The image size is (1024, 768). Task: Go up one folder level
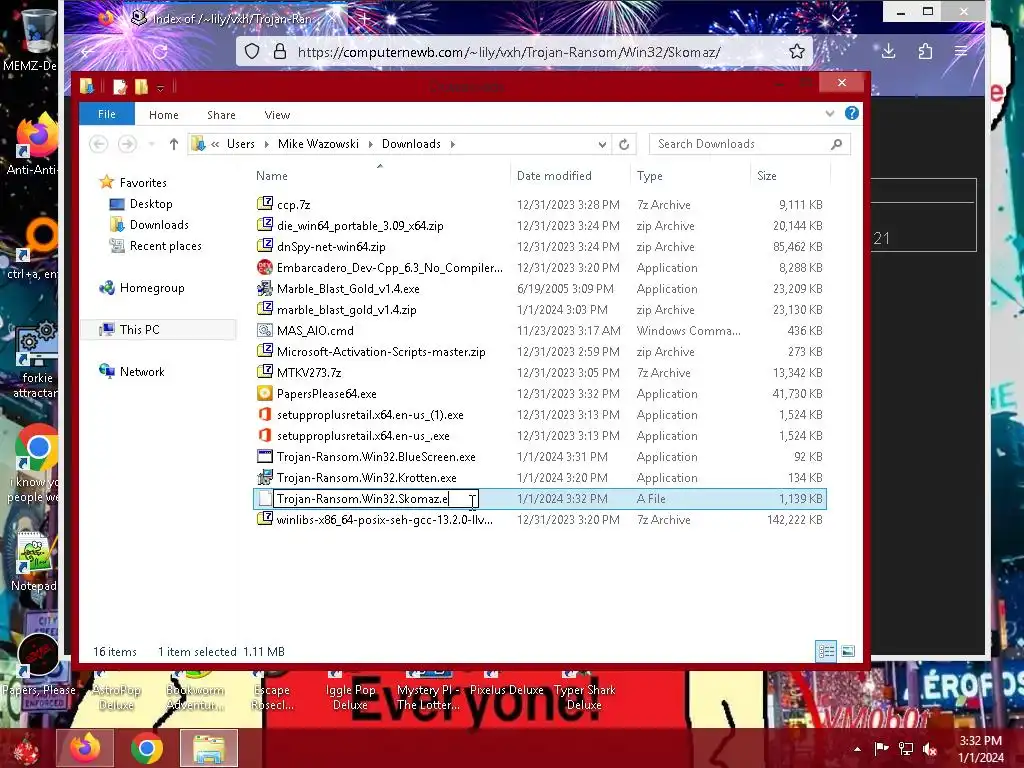click(x=173, y=144)
